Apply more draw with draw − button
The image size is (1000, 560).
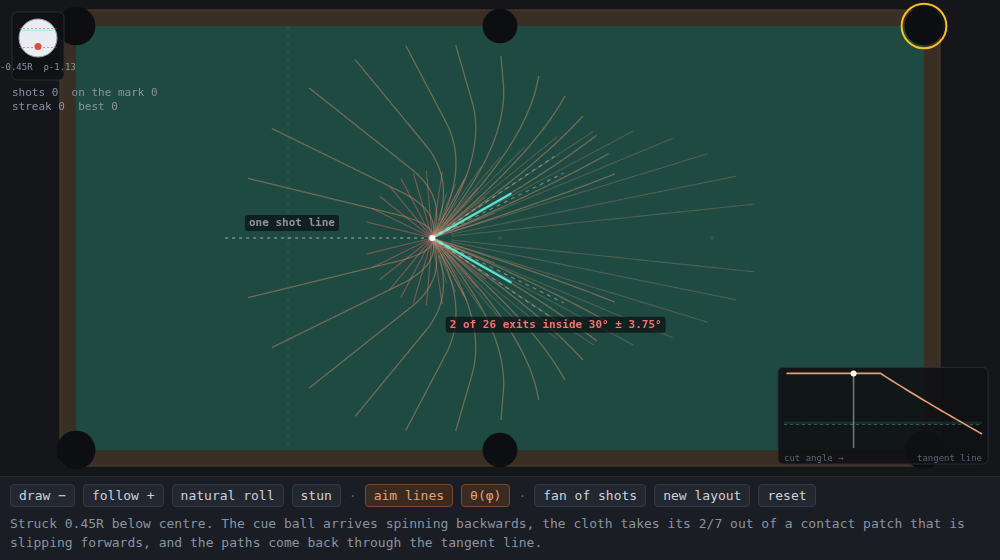(x=43, y=496)
